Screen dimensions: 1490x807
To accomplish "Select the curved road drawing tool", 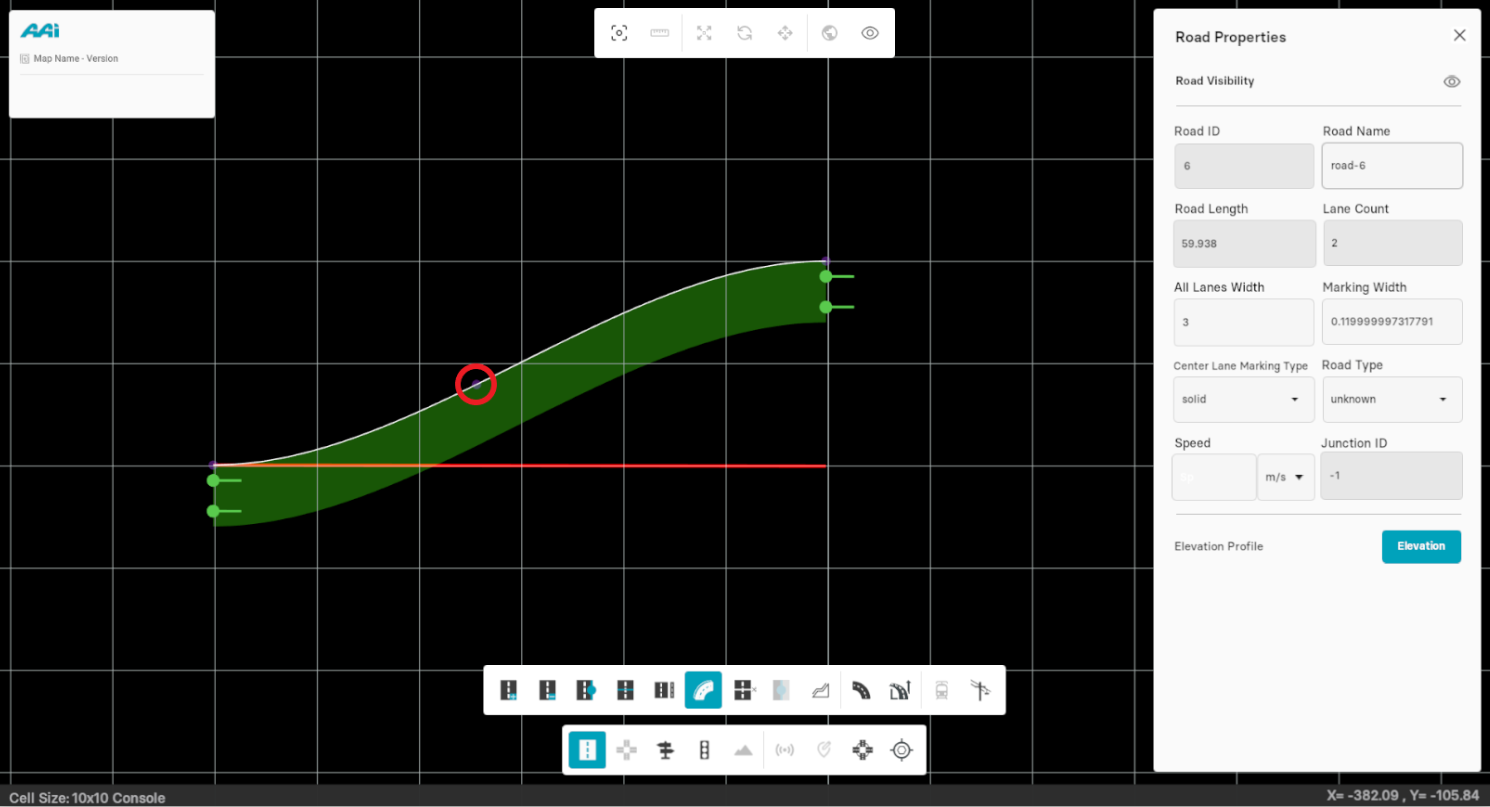I will click(x=703, y=690).
